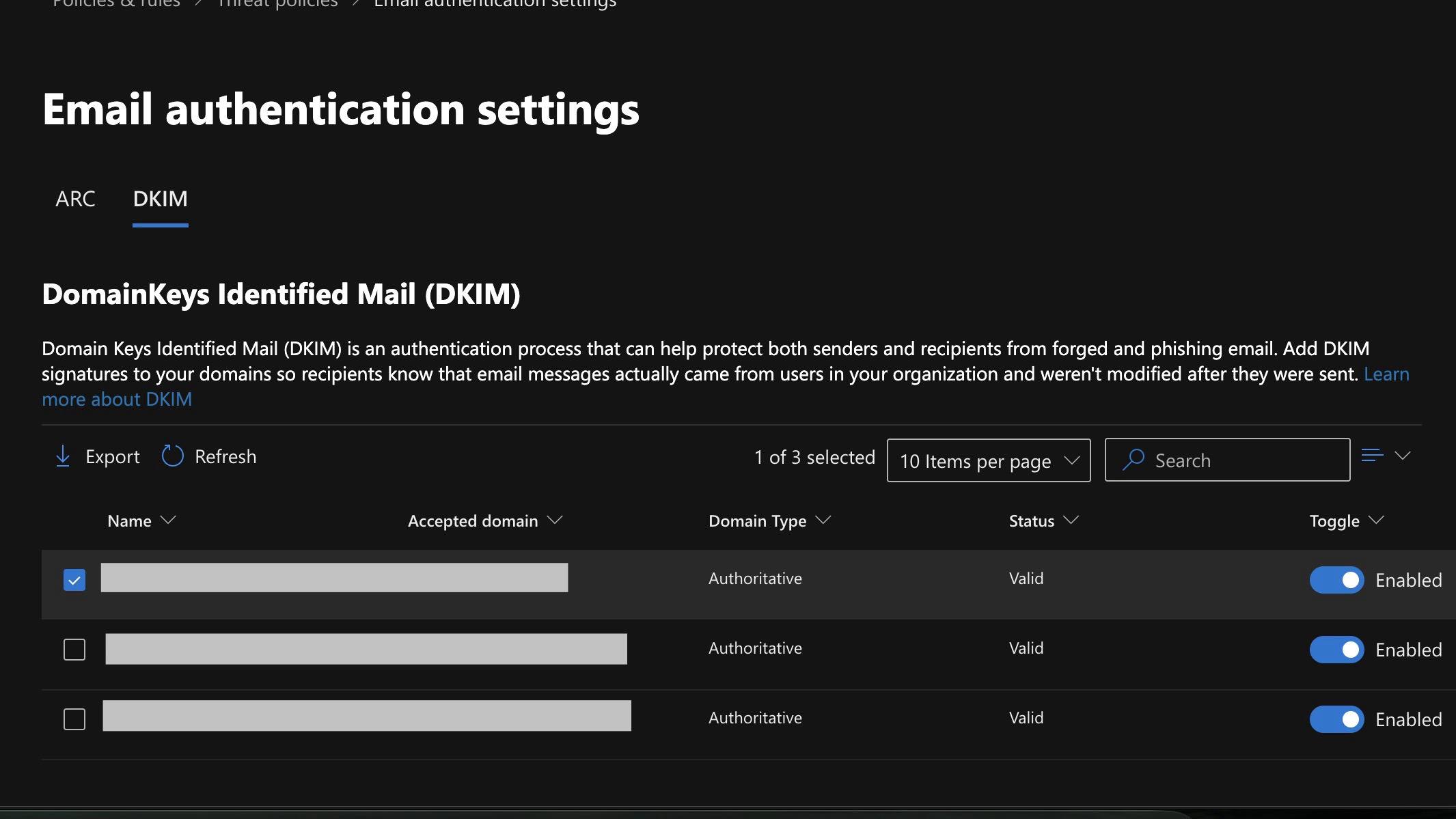Go to Email authentication settings breadcrumb
The image size is (1456, 819).
point(495,3)
